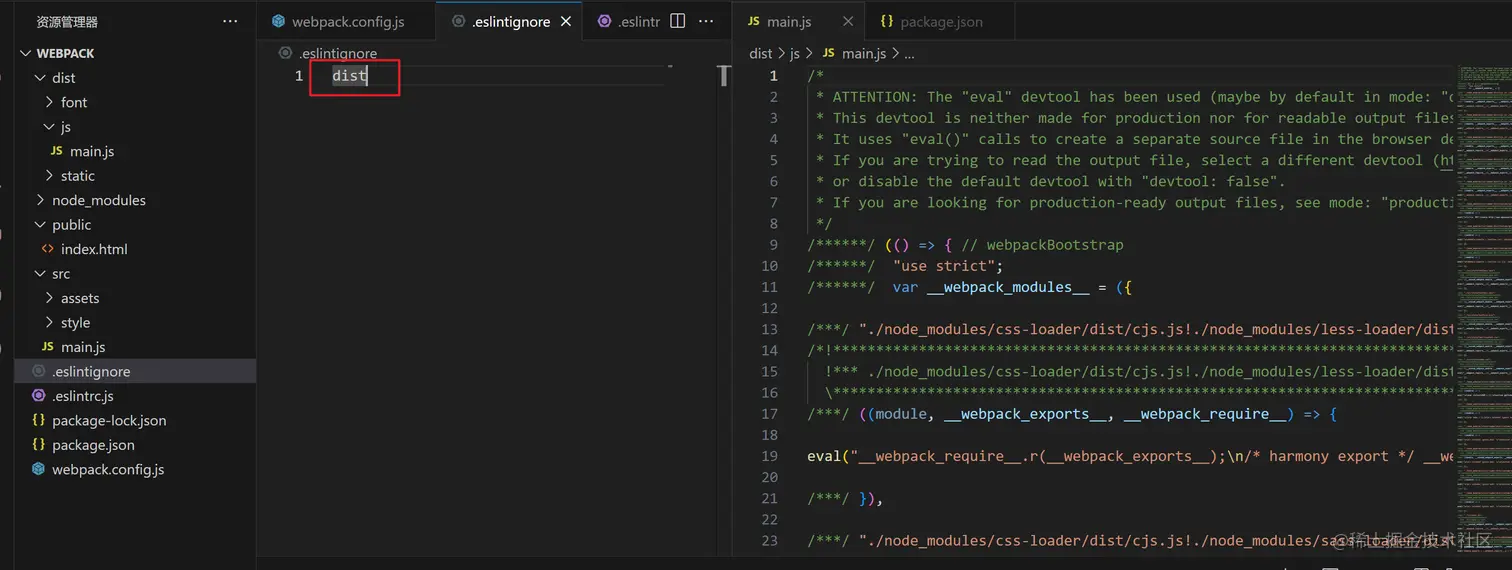Click main.js breadcrumb in right editor

(864, 53)
